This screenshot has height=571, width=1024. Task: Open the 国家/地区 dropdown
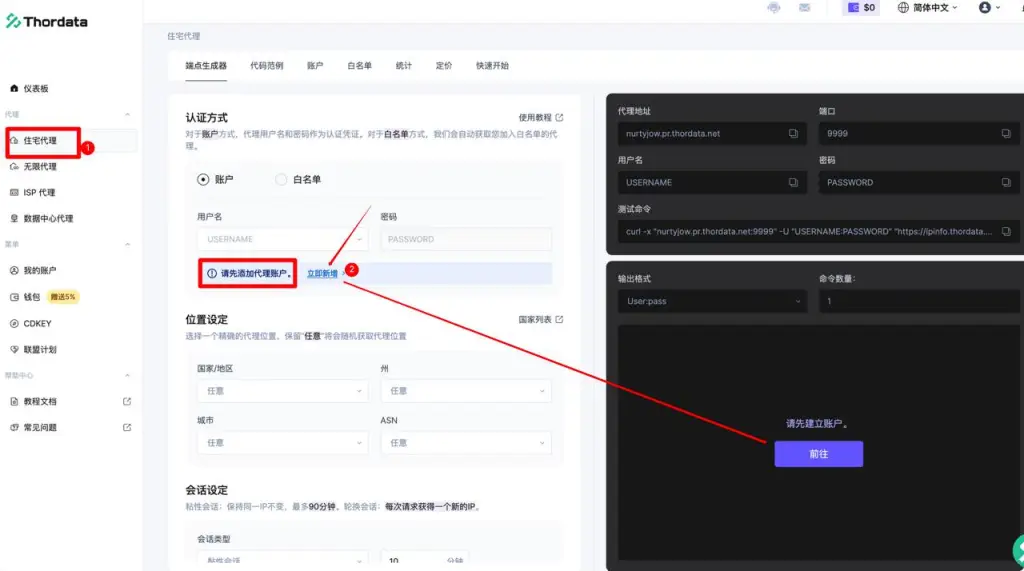[x=282, y=391]
